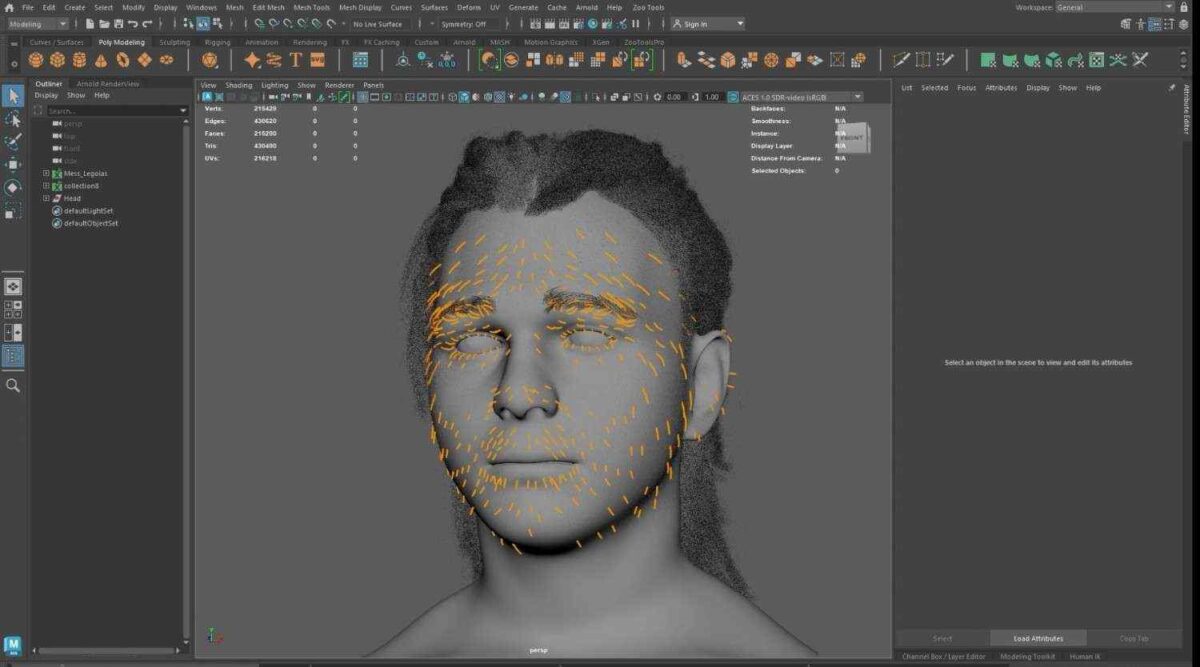Viewport: 1200px width, 667px height.
Task: Click the Select button in the Attribute Editor
Action: coord(940,638)
